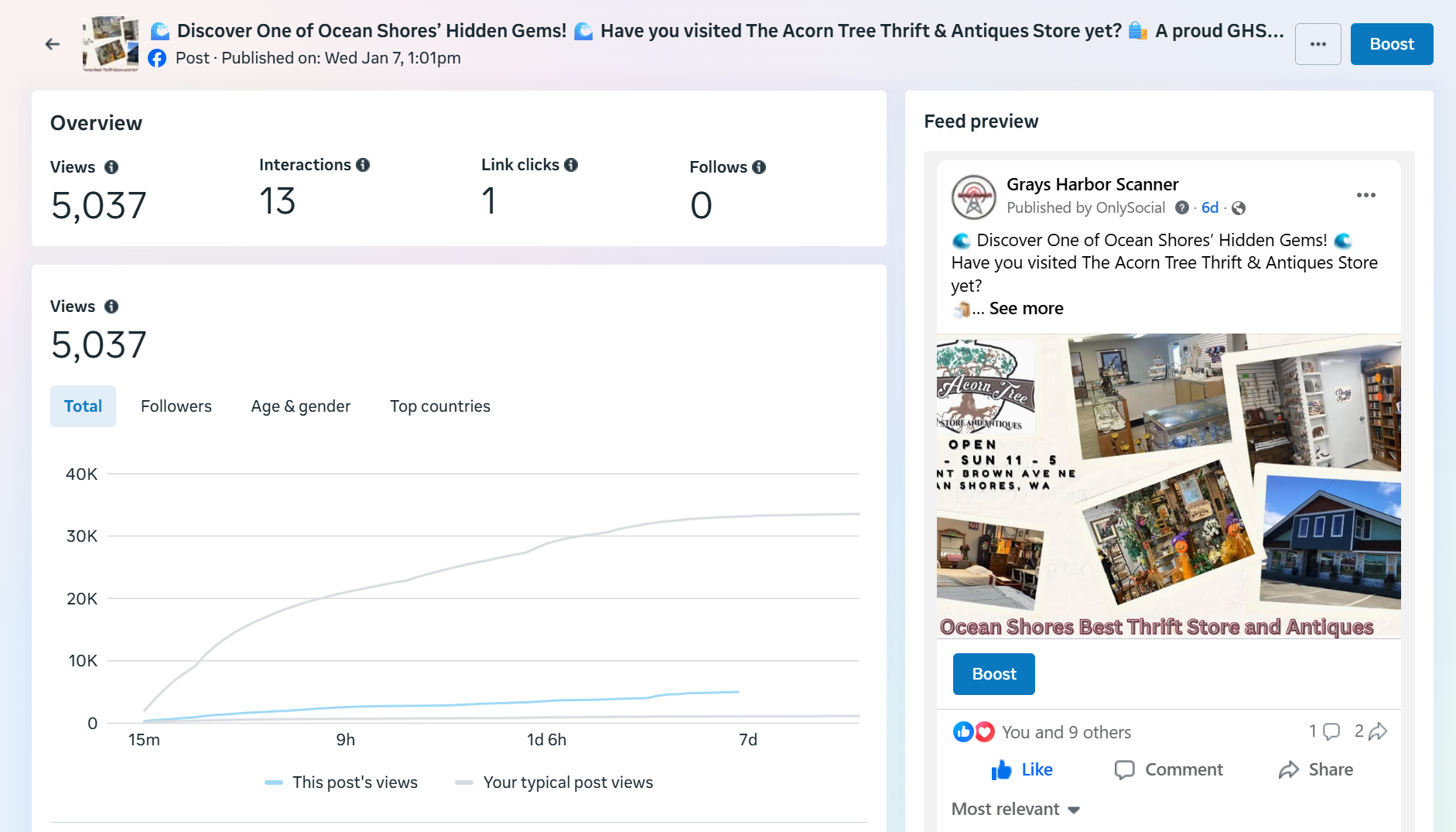The width and height of the screenshot is (1456, 832).
Task: Open the feed preview post options menu
Action: click(1365, 195)
